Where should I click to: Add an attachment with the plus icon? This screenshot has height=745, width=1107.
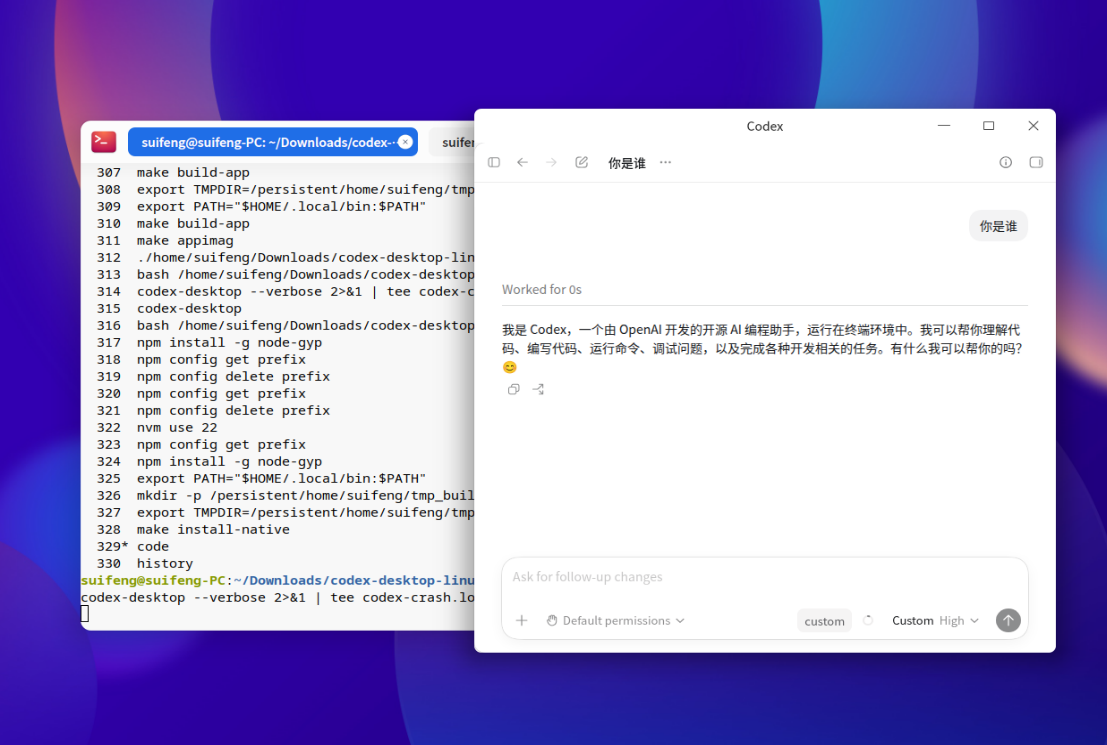click(522, 621)
